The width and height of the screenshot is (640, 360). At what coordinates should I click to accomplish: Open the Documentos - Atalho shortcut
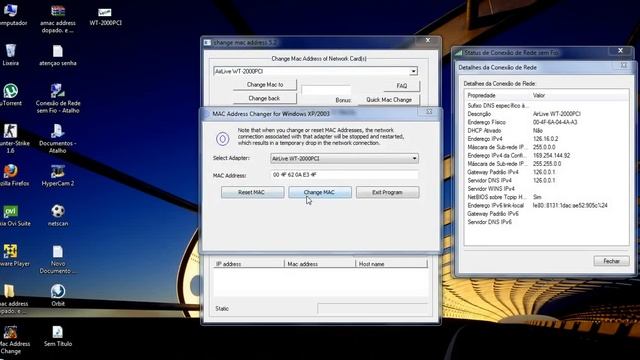pyautogui.click(x=58, y=138)
